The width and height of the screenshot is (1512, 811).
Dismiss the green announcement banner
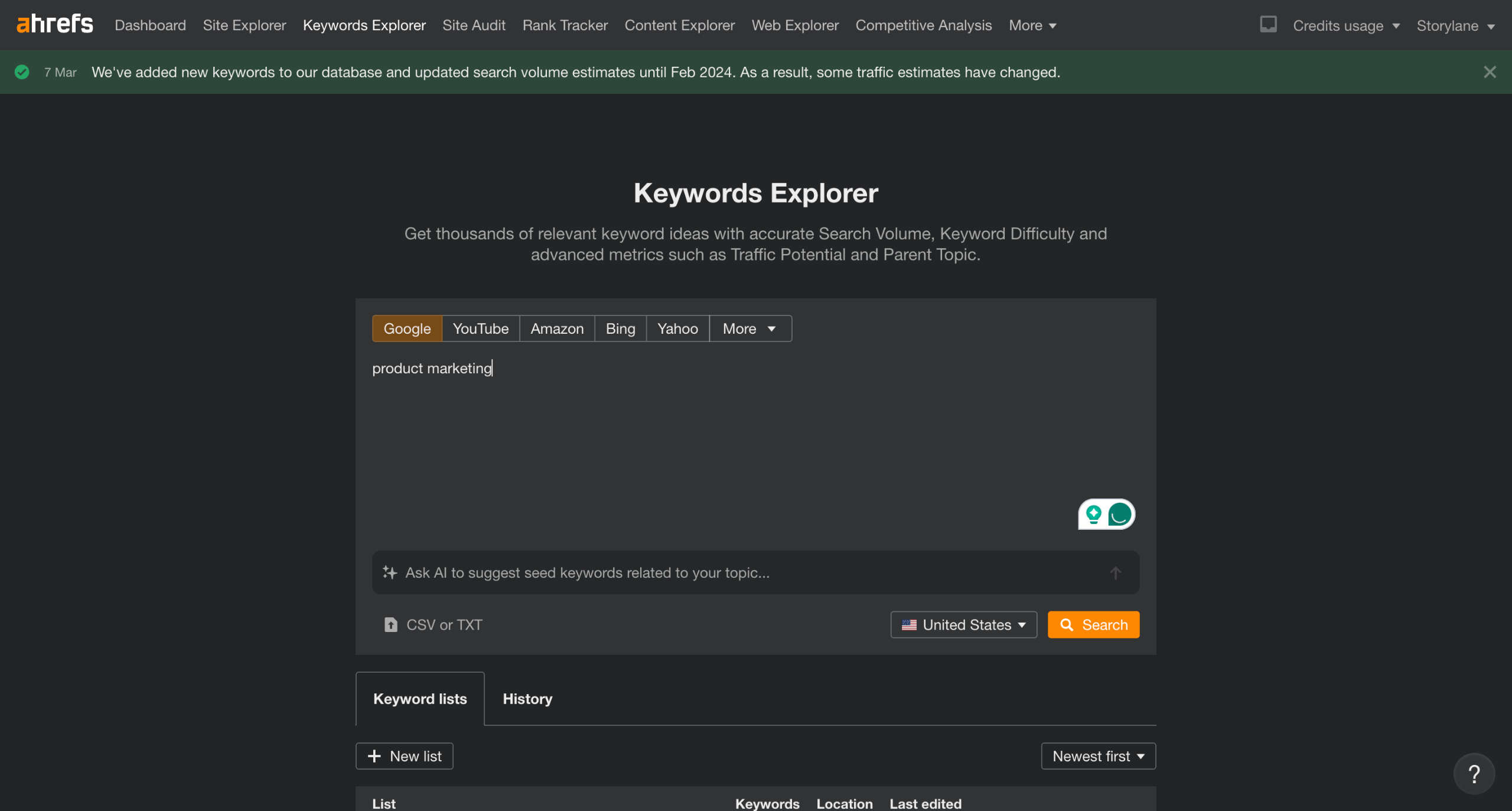click(1490, 72)
